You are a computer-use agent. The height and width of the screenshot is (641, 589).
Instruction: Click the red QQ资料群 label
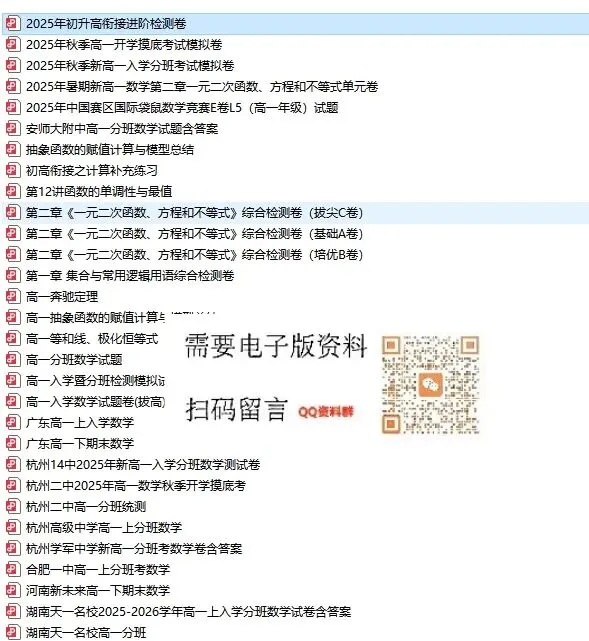tap(326, 411)
